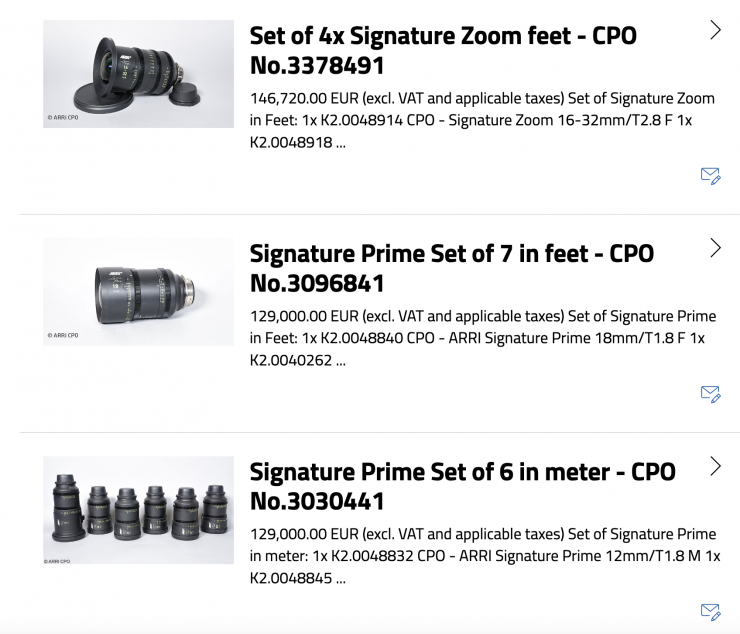Viewport: 740px width, 634px height.
Task: Click listing number No.3096841
Action: [x=316, y=284]
